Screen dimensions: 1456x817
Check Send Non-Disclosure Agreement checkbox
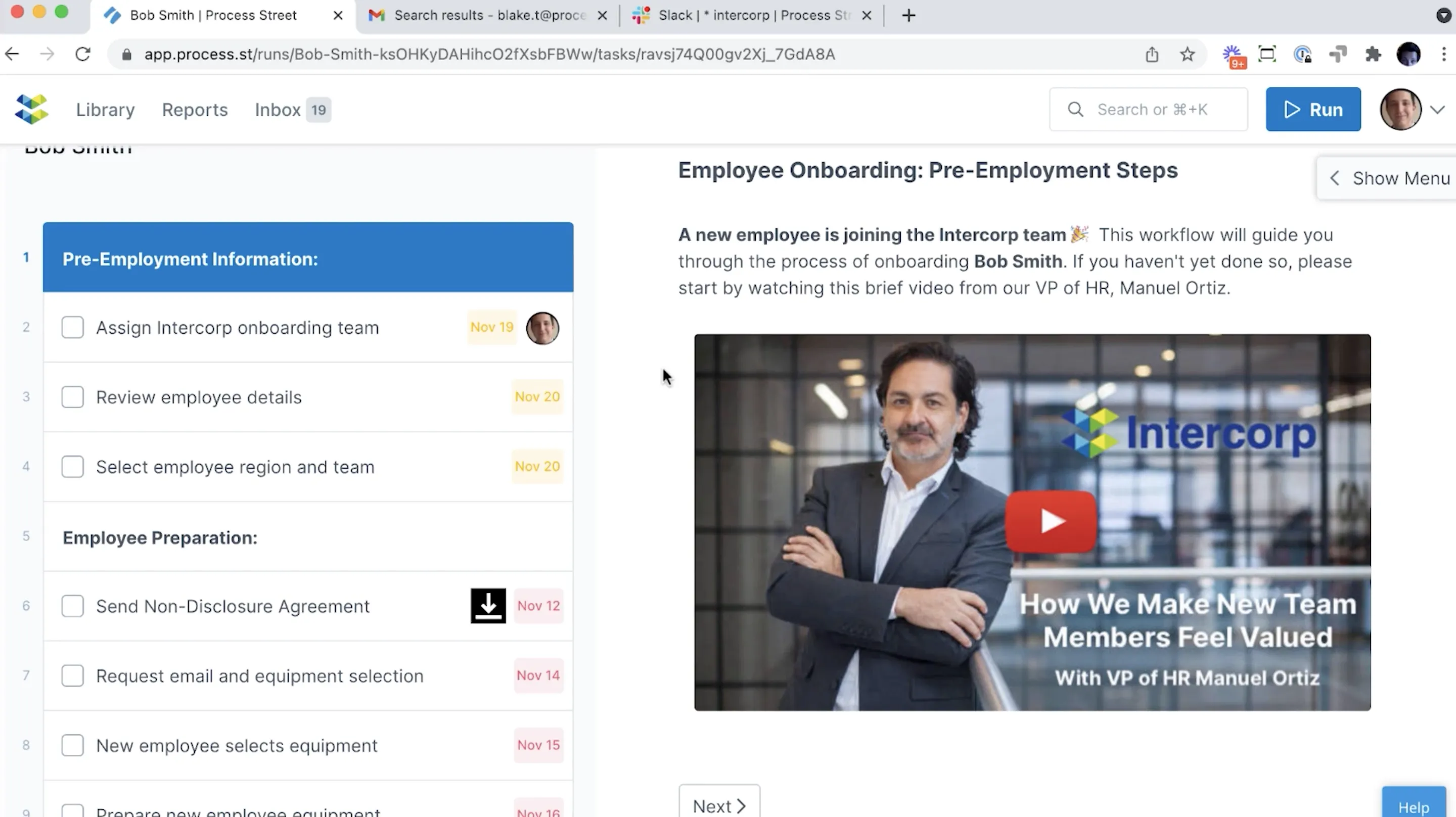coord(72,606)
